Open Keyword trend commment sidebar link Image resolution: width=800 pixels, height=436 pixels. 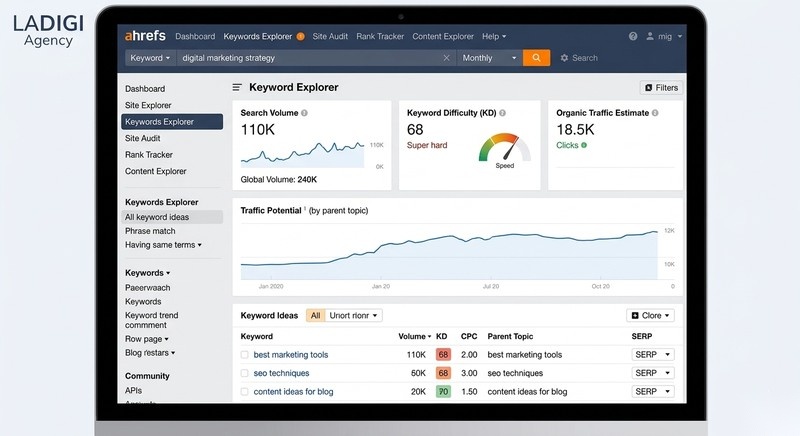[x=152, y=320]
